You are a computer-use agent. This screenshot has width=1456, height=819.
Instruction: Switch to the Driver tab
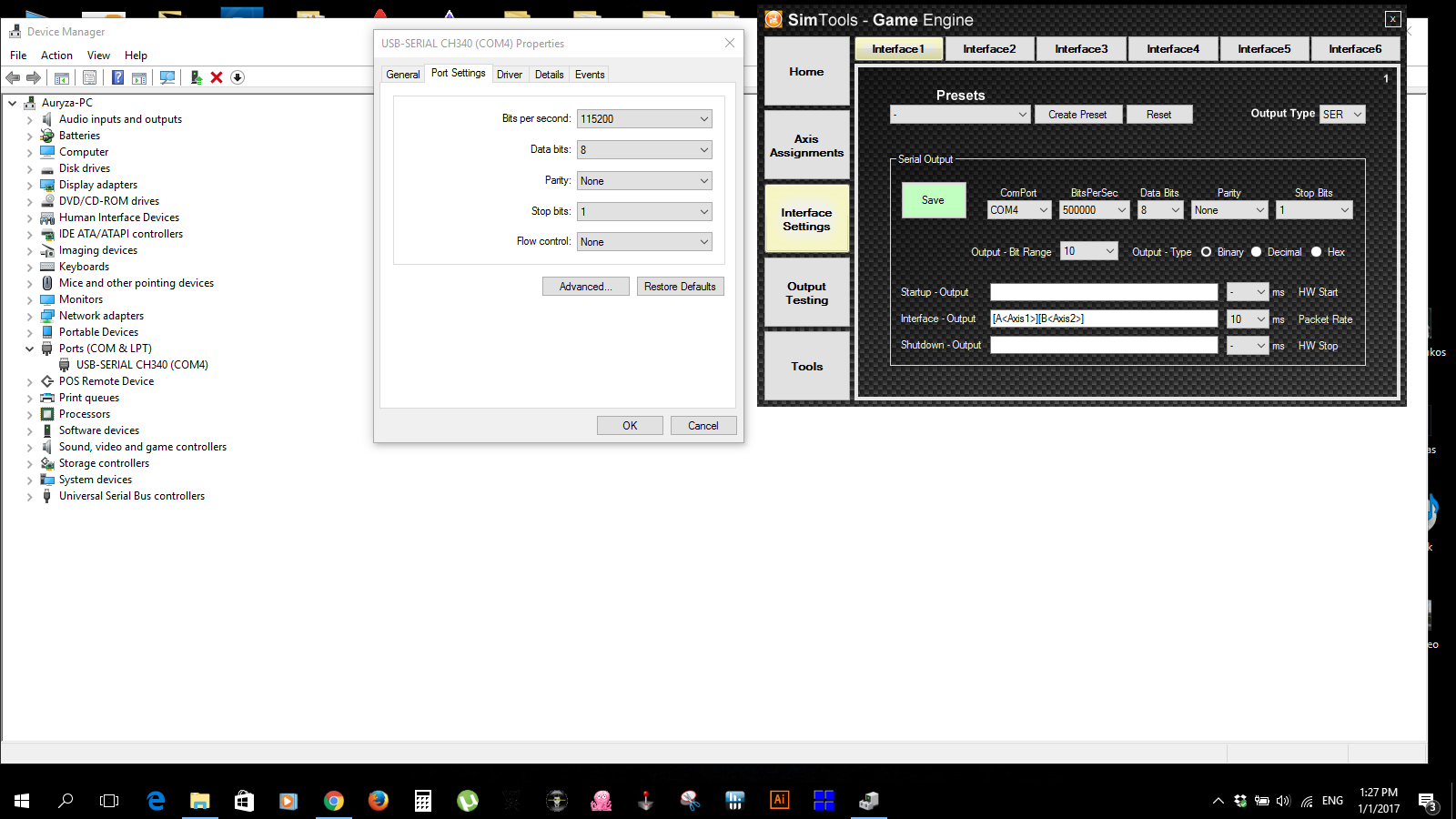[510, 75]
